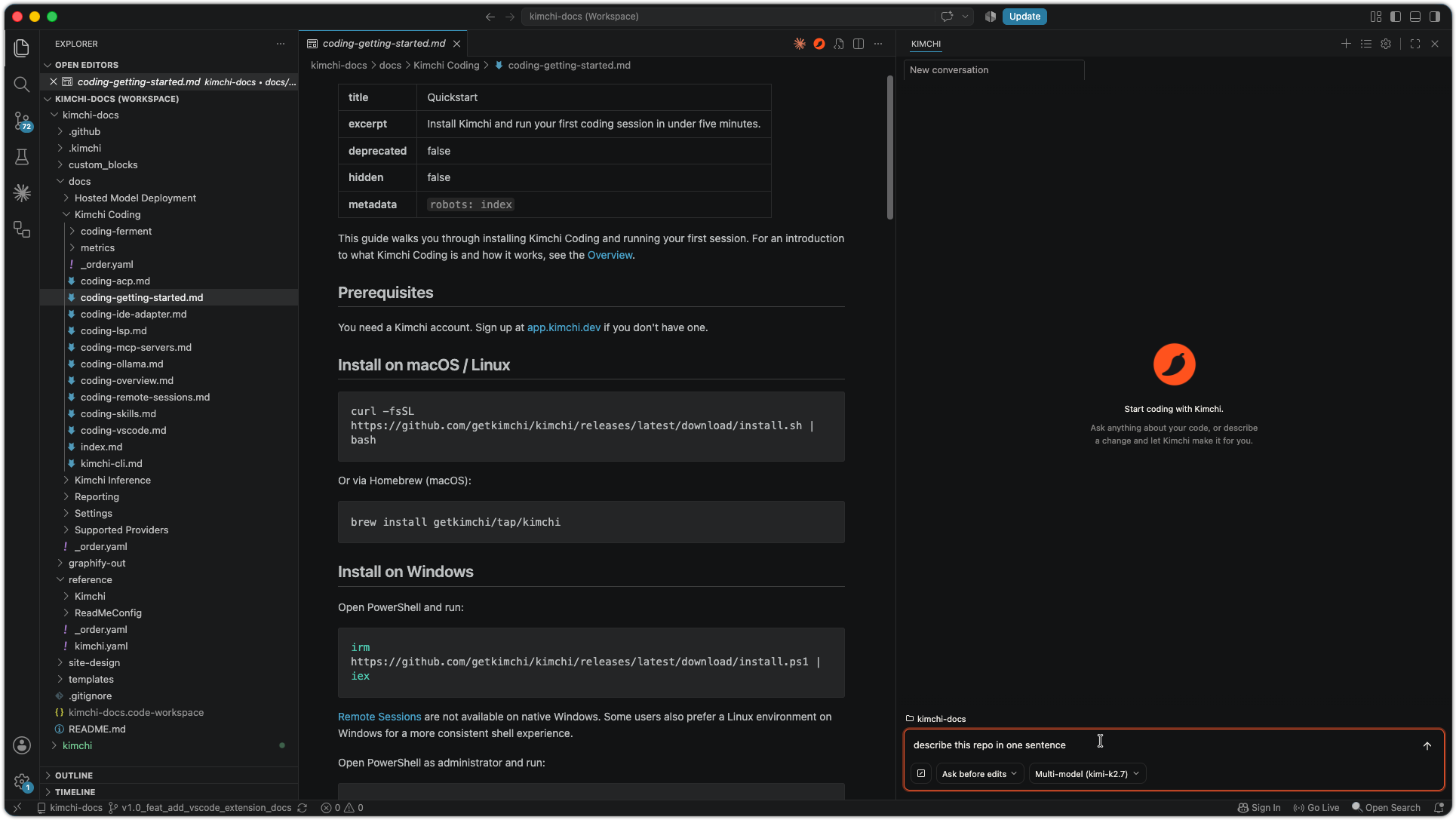Open the notifications bell in the status bar
This screenshot has width=1456, height=820.
[x=1439, y=808]
